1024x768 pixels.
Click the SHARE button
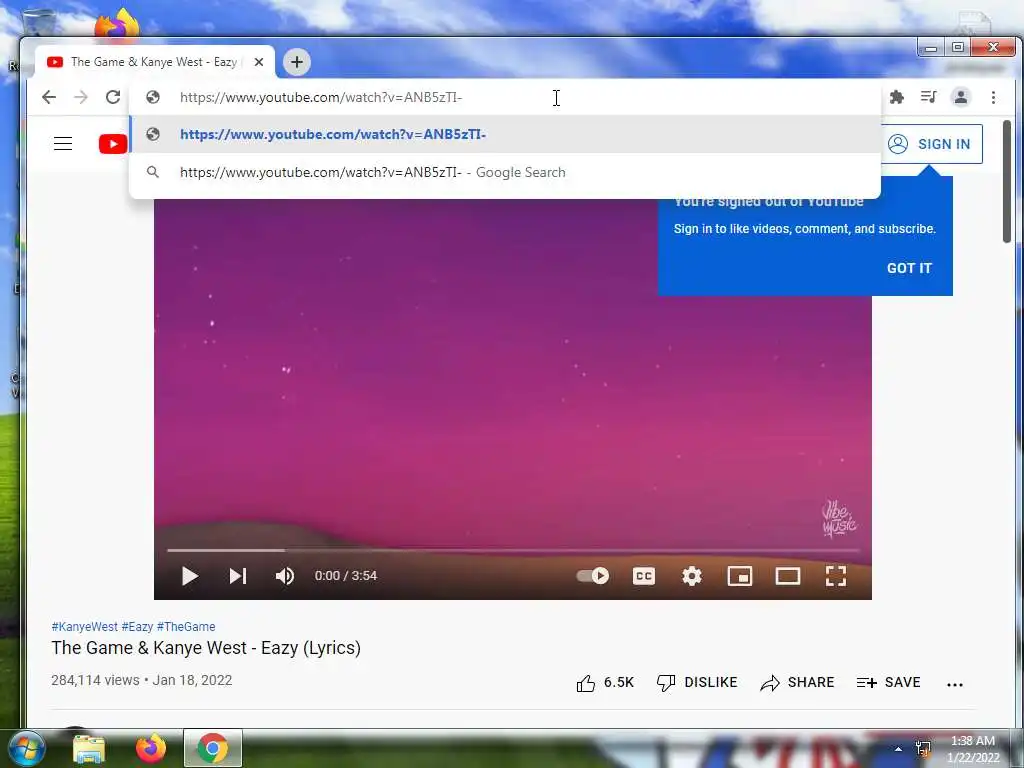797,682
